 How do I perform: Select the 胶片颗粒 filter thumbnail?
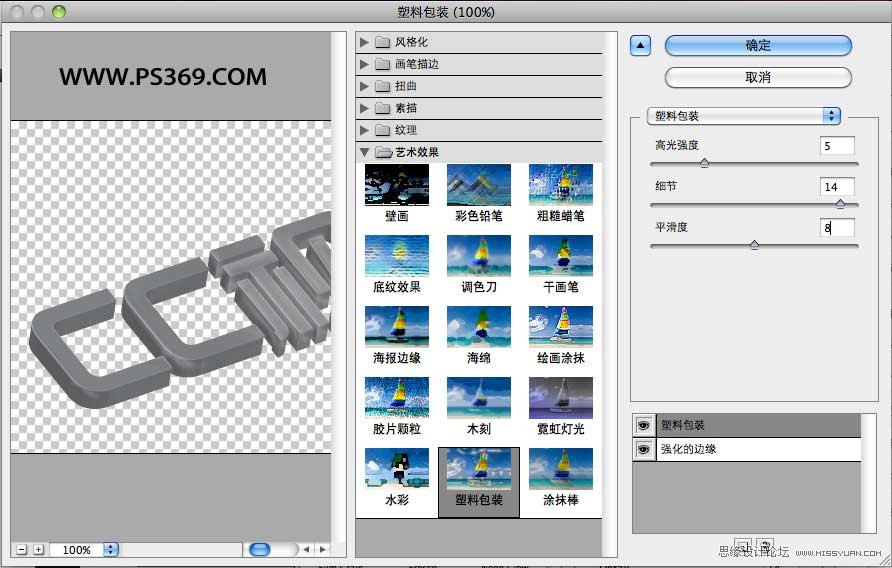397,397
